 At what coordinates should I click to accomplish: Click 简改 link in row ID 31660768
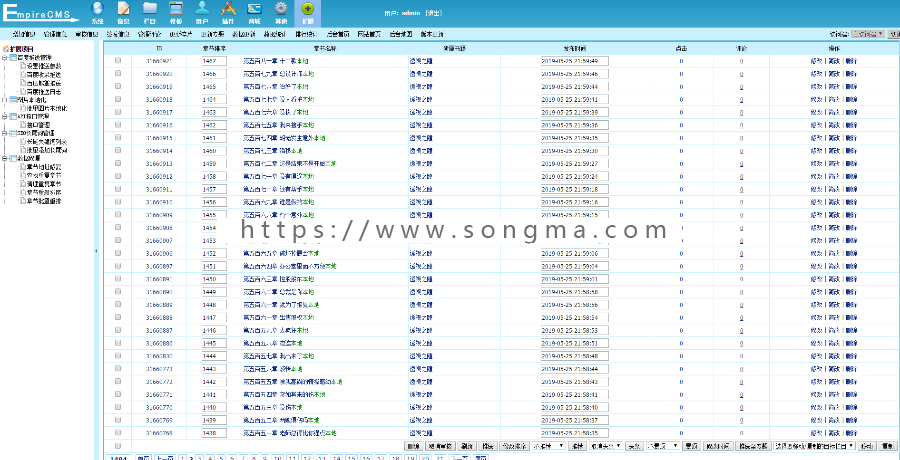click(x=833, y=433)
